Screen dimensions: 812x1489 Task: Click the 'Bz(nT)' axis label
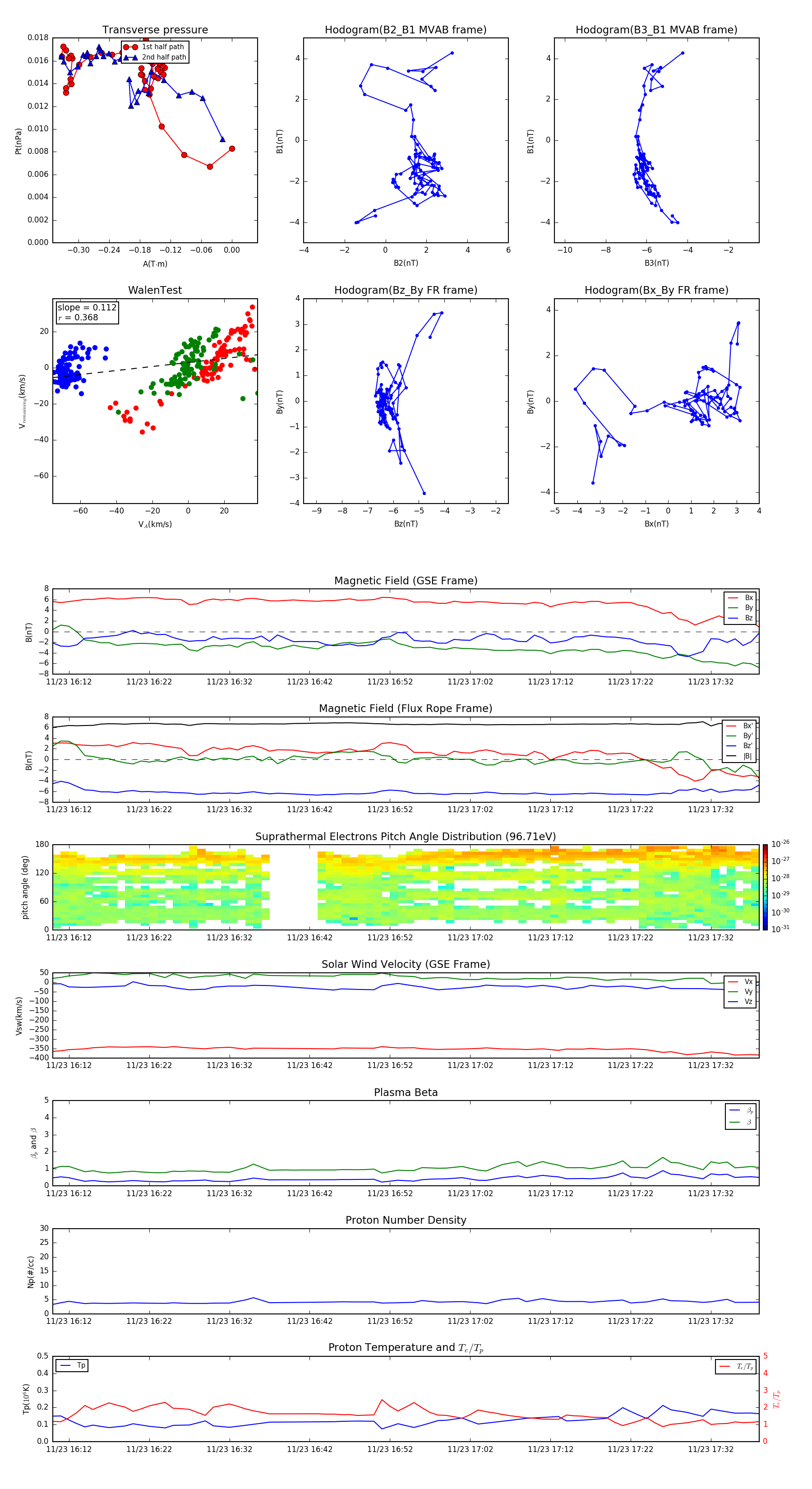click(406, 524)
